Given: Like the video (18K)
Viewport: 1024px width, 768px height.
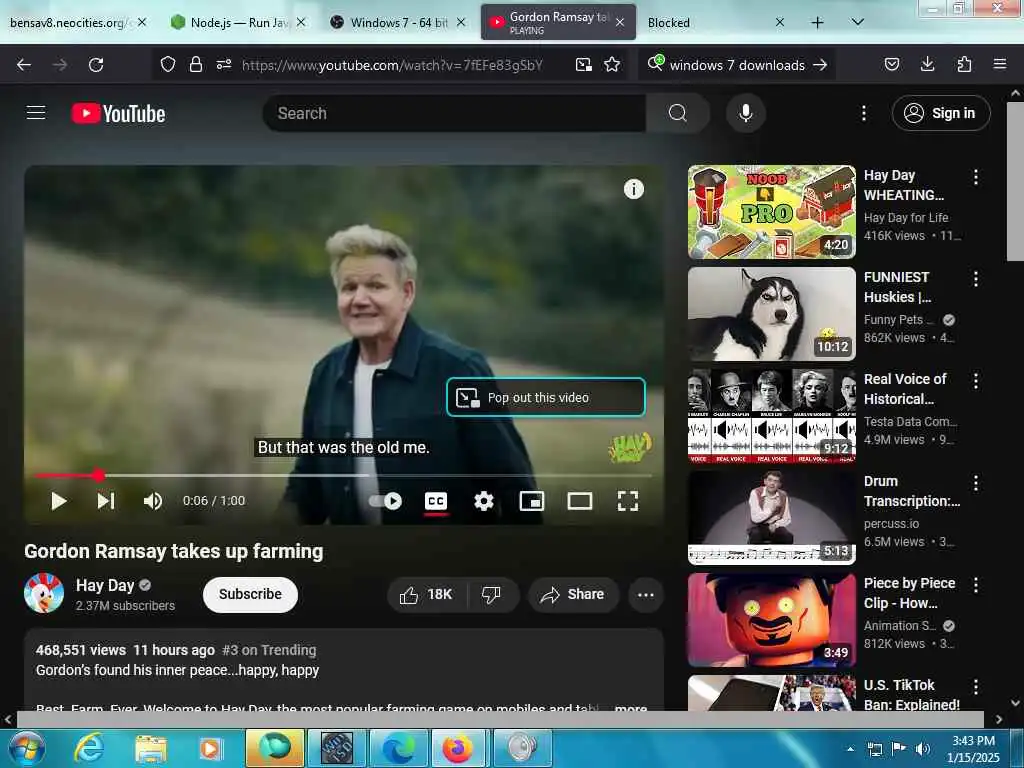Looking at the screenshot, I should pos(427,594).
